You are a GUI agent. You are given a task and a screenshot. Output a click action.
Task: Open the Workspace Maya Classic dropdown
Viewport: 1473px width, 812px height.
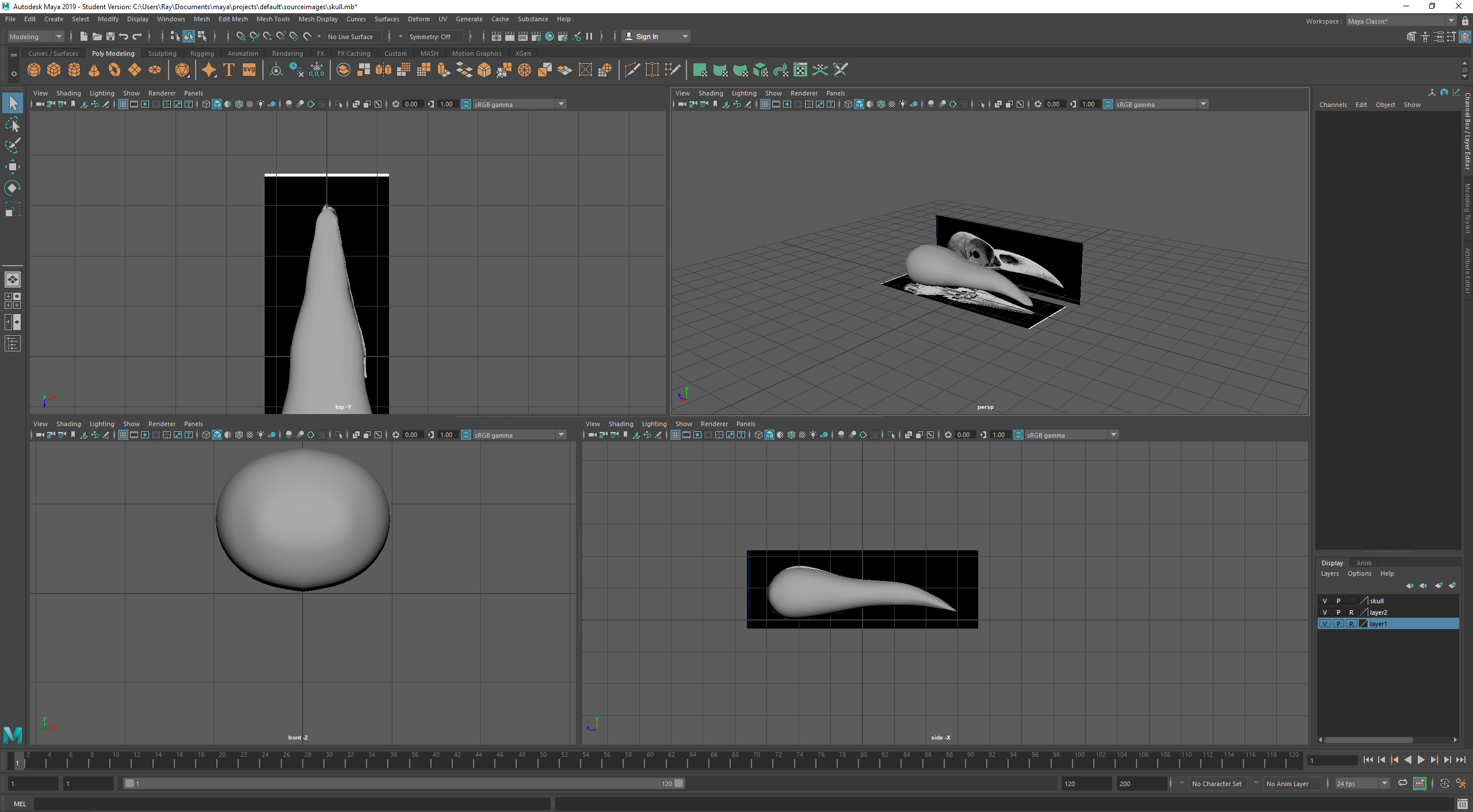[x=1401, y=21]
